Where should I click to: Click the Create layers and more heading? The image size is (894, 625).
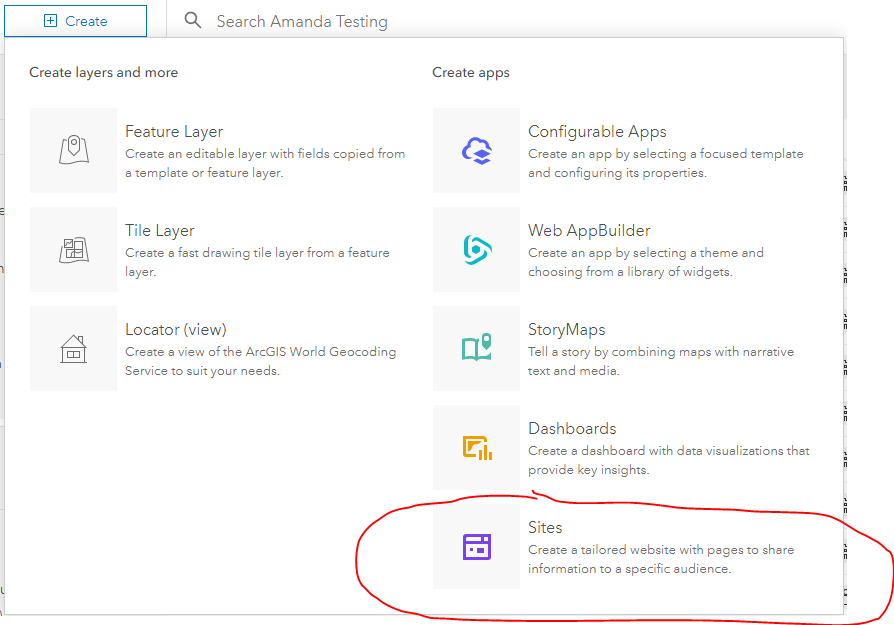(x=104, y=72)
